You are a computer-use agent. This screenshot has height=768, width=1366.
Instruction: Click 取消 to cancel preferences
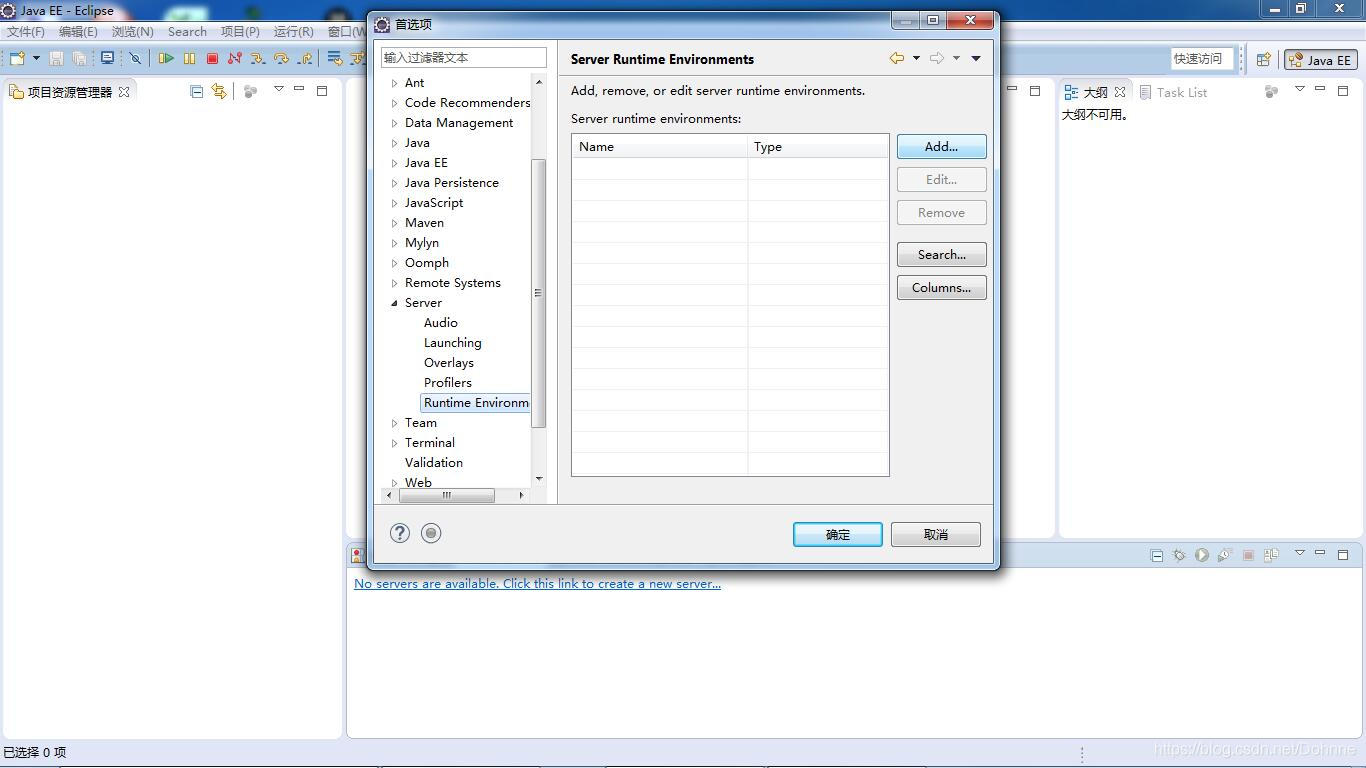click(935, 534)
